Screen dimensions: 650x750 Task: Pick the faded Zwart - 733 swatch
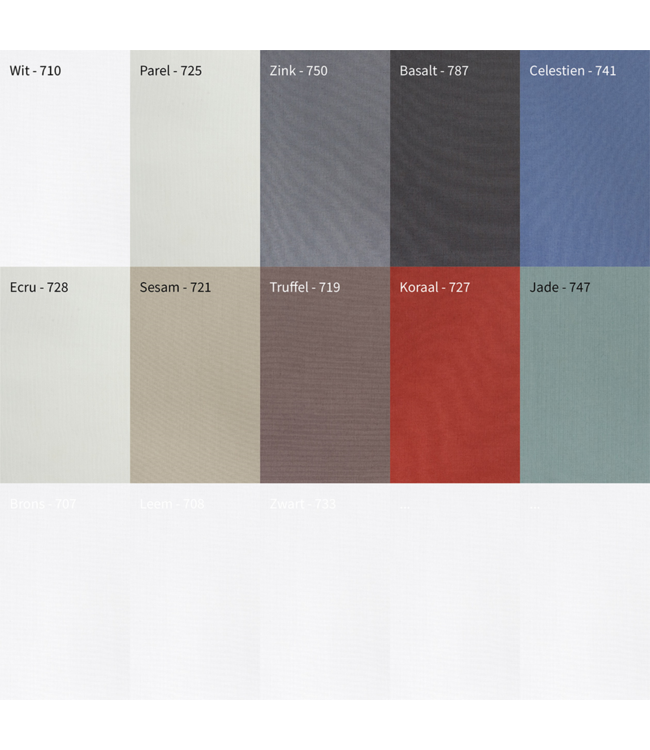pyautogui.click(x=325, y=600)
